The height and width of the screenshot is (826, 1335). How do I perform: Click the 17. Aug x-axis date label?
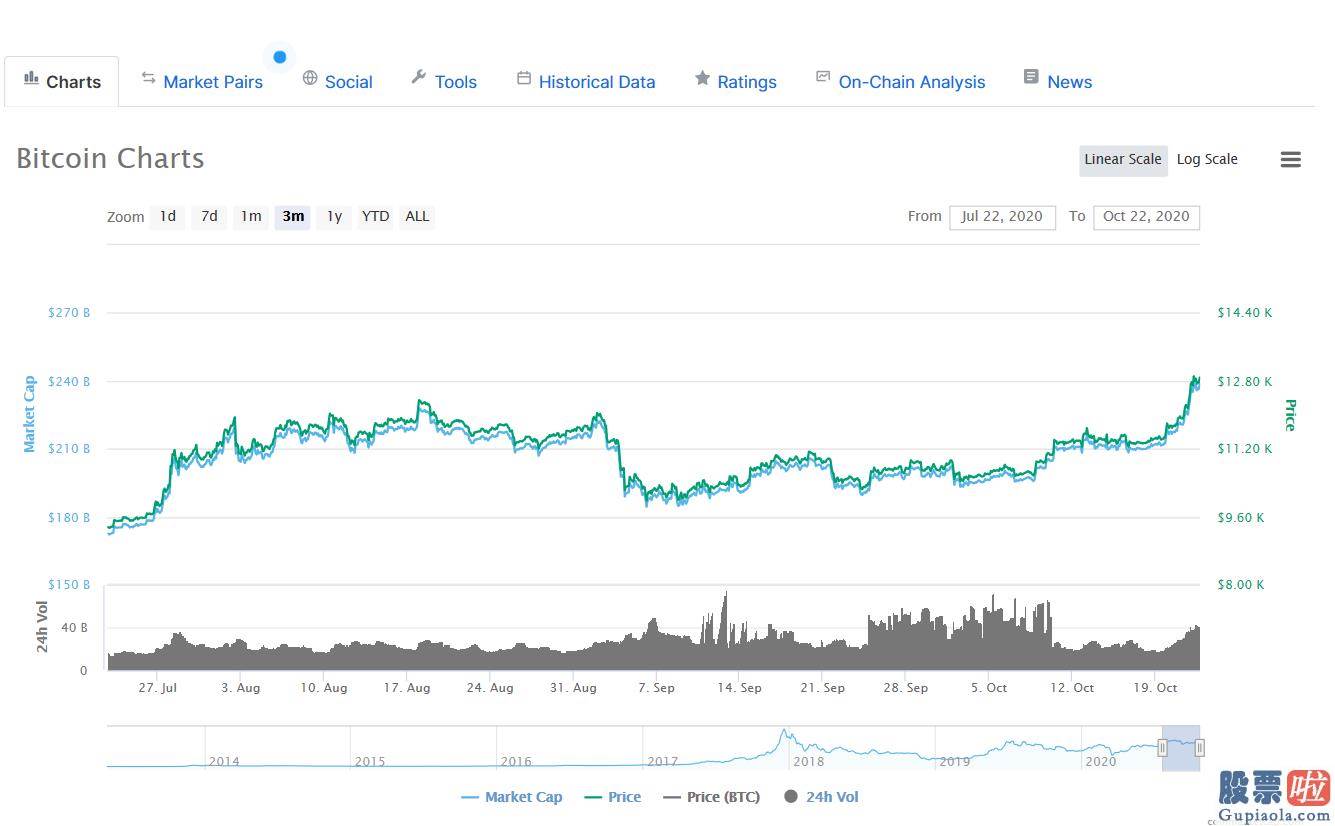click(406, 688)
